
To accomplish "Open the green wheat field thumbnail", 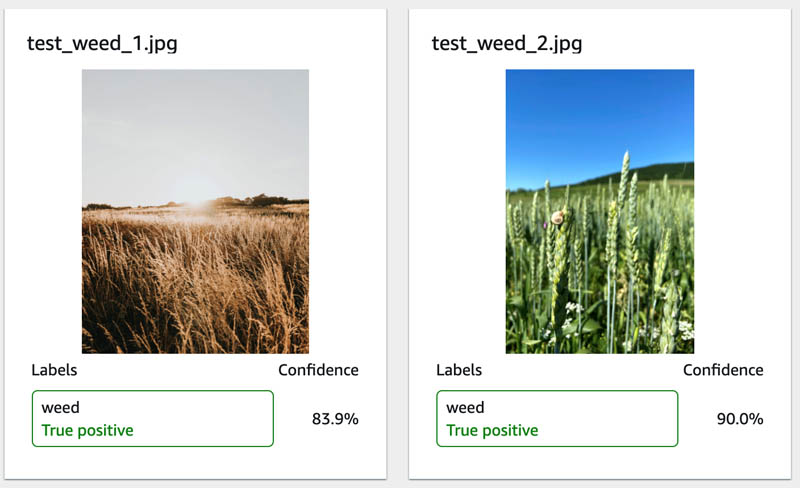I will coord(599,211).
